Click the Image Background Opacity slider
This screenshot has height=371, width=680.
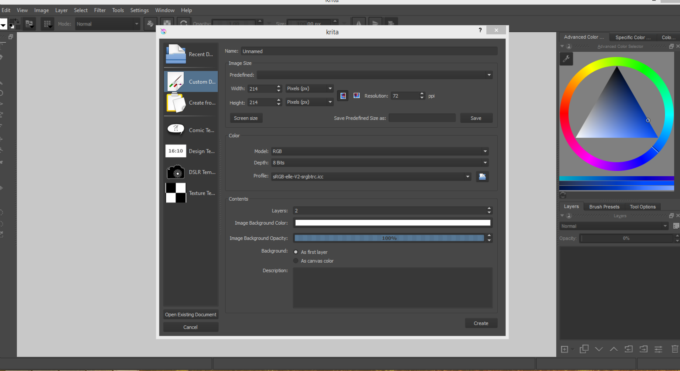pyautogui.click(x=389, y=238)
